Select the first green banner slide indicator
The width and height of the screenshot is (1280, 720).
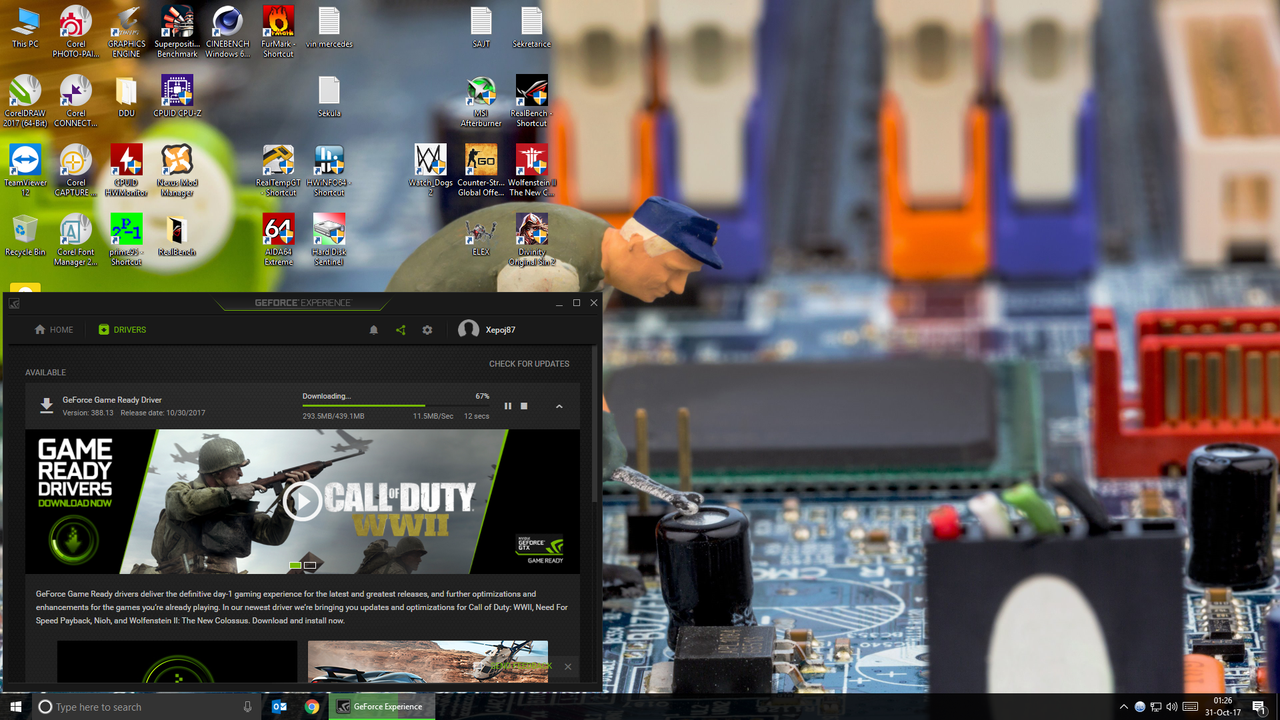(295, 566)
